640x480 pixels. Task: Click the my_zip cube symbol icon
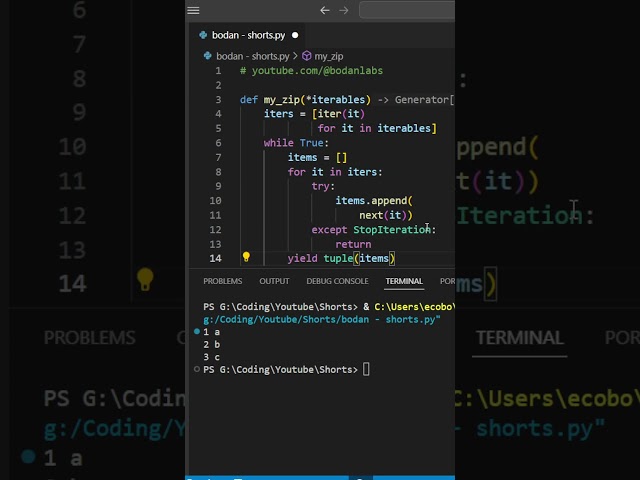pos(307,56)
